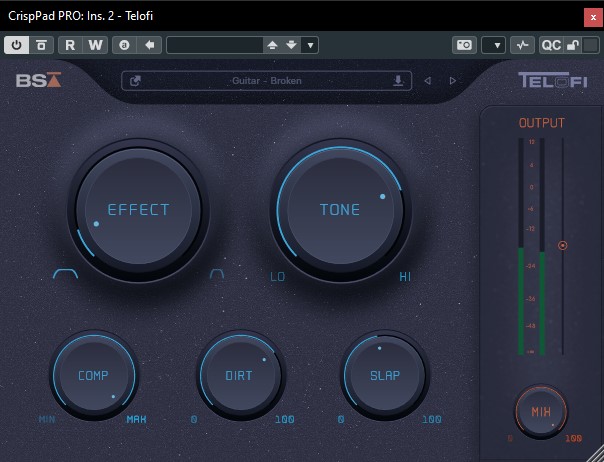Click the MAX label under Comp
Screen dimensions: 604x462
click(136, 419)
